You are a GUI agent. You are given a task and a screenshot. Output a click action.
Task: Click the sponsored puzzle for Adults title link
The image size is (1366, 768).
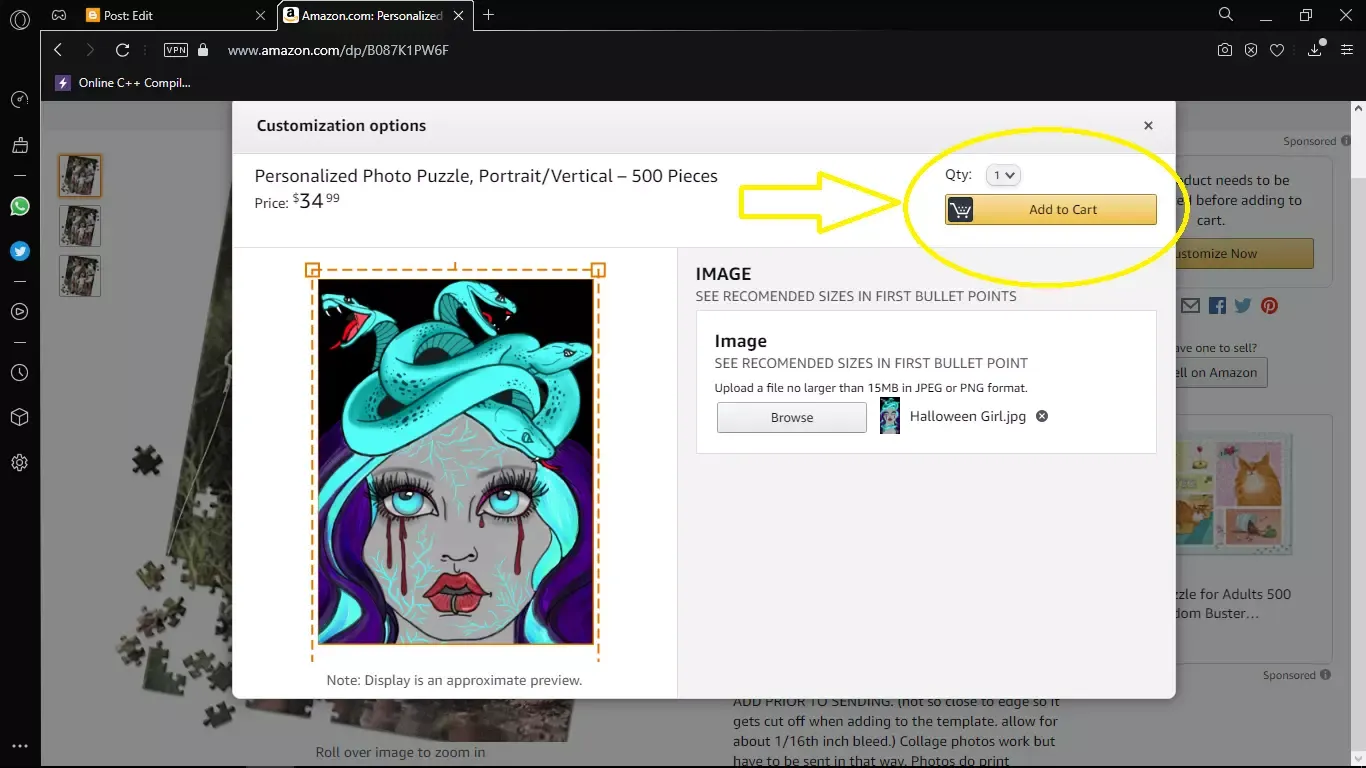tap(1234, 603)
